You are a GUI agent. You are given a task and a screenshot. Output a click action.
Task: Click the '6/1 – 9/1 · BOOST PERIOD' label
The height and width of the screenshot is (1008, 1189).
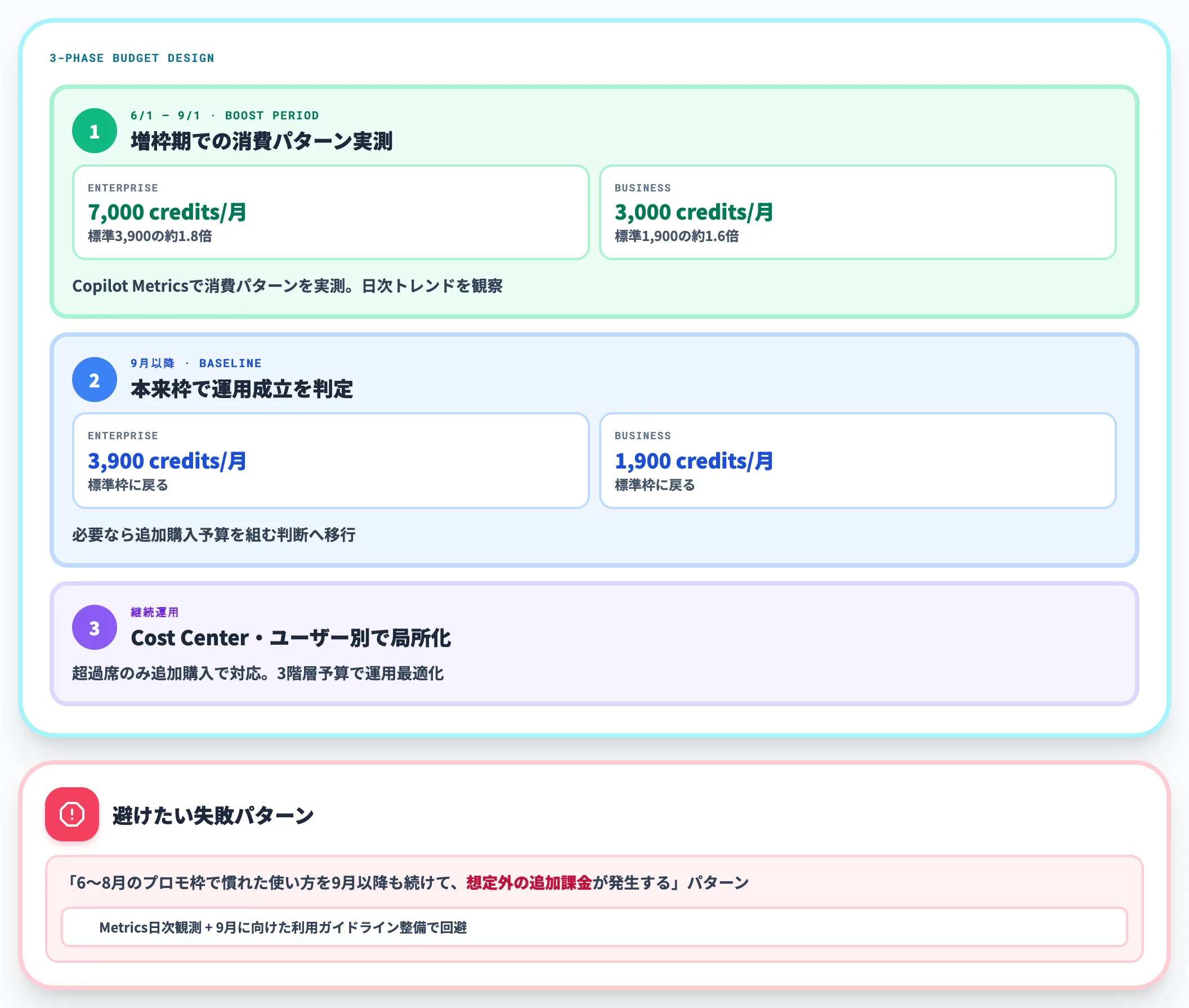click(225, 115)
